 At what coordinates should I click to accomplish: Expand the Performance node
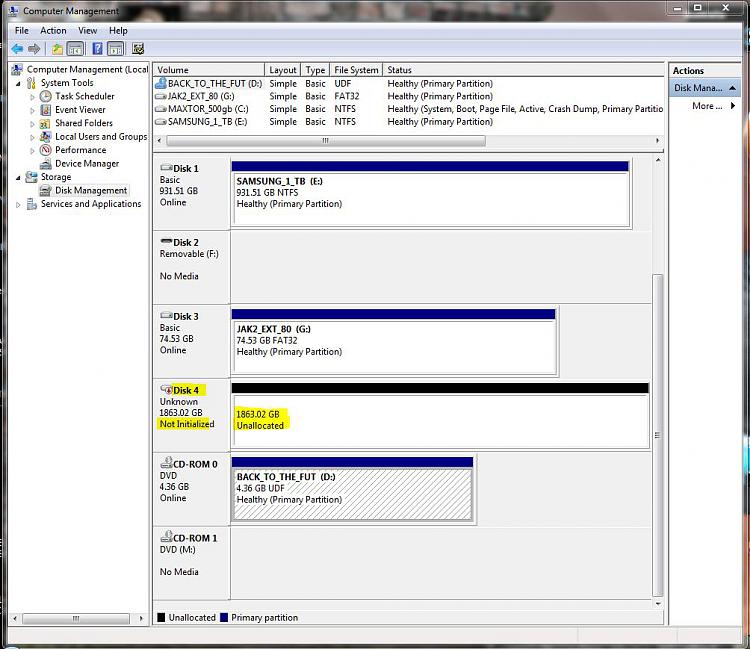click(33, 151)
